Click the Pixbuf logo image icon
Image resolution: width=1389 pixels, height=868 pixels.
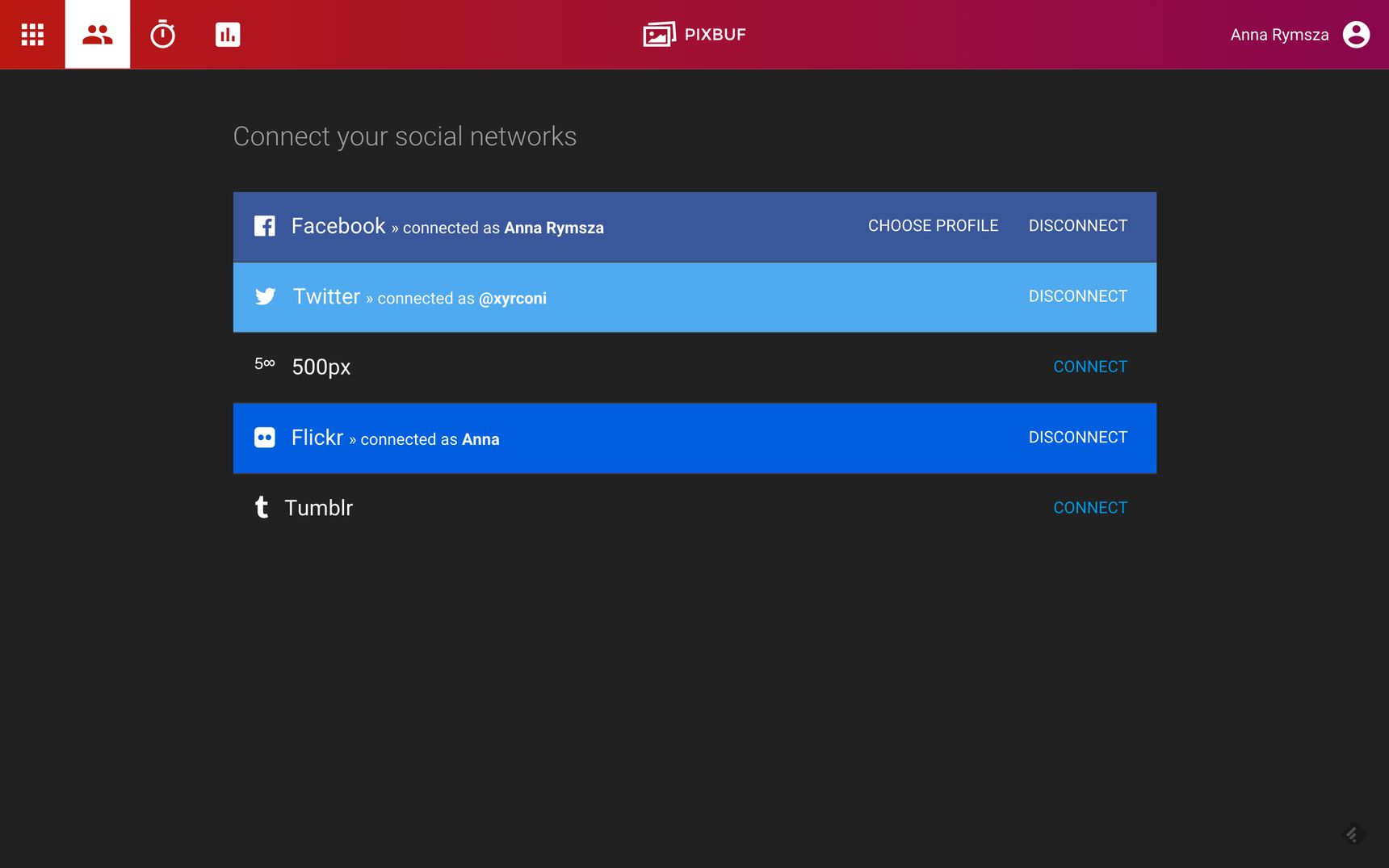coord(659,35)
